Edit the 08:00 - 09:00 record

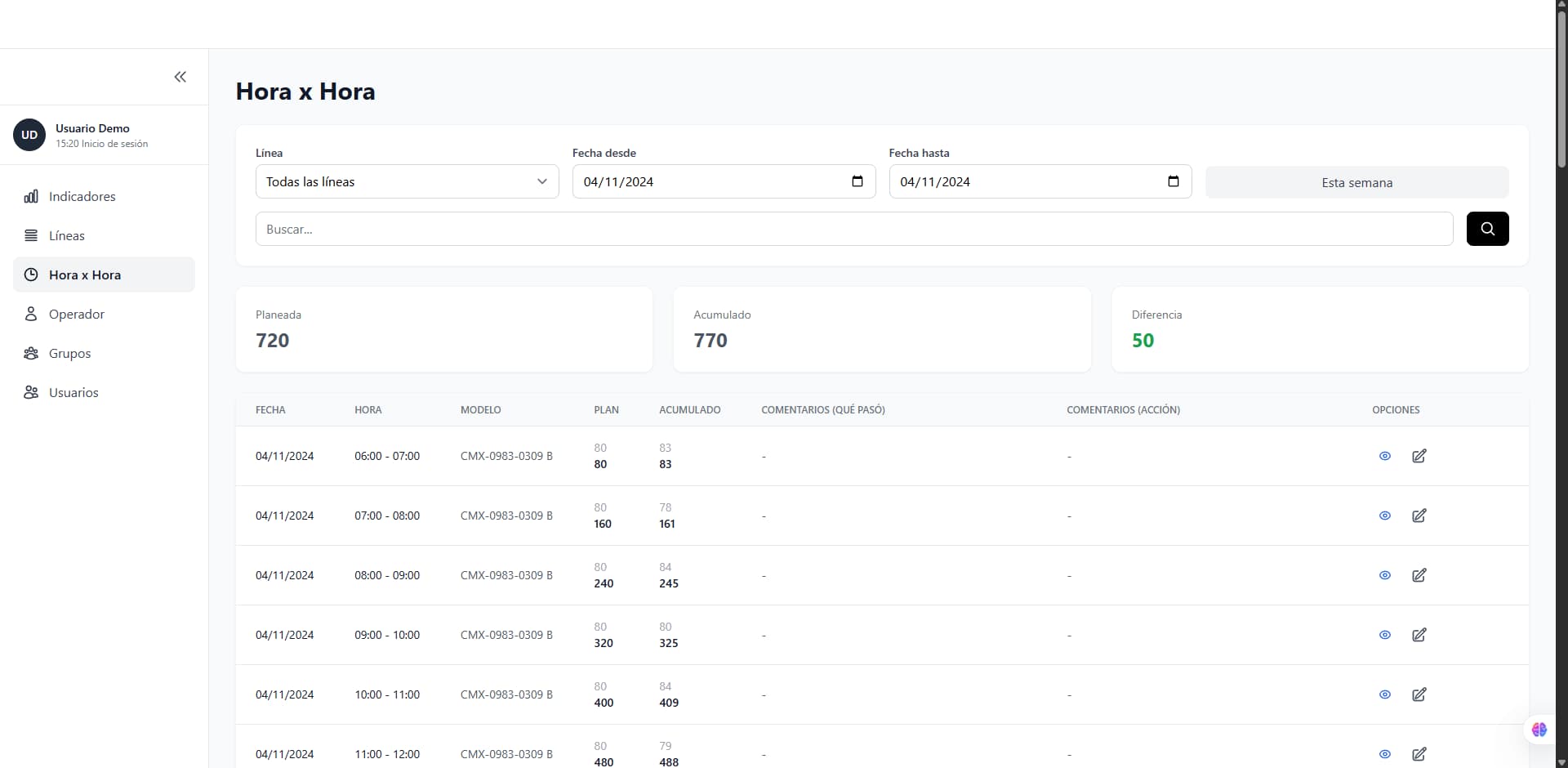1419,575
